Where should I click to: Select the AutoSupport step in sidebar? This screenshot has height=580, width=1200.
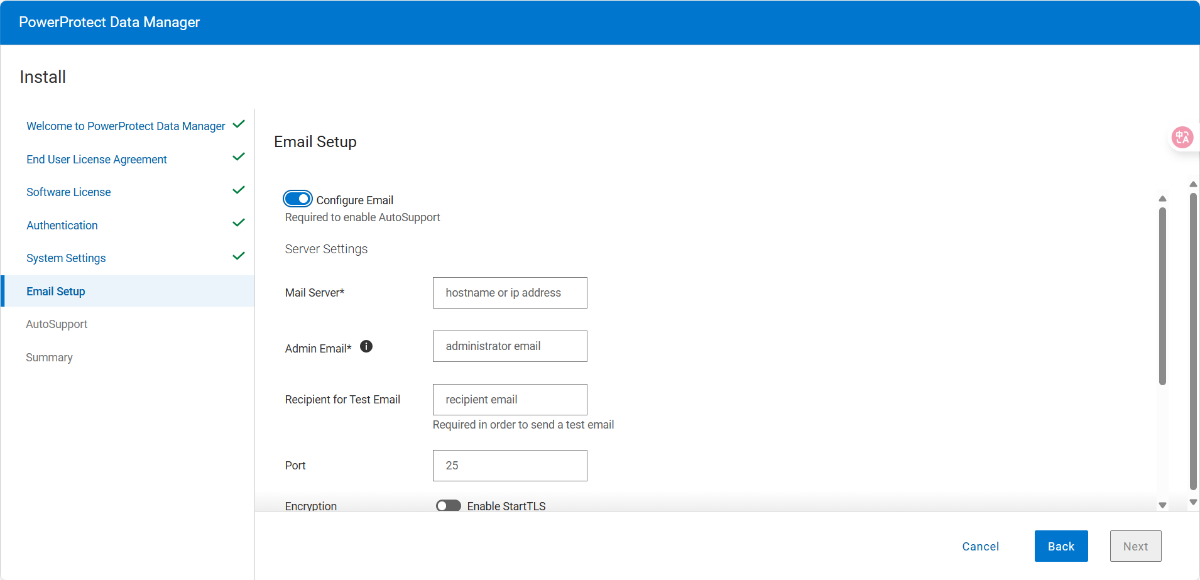pyautogui.click(x=57, y=324)
